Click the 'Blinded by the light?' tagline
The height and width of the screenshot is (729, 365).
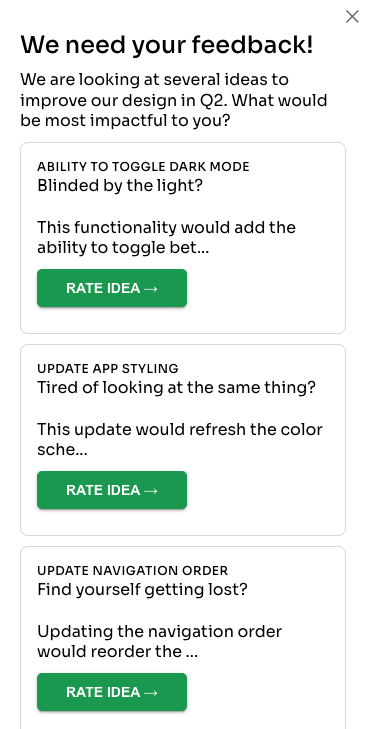coord(120,186)
